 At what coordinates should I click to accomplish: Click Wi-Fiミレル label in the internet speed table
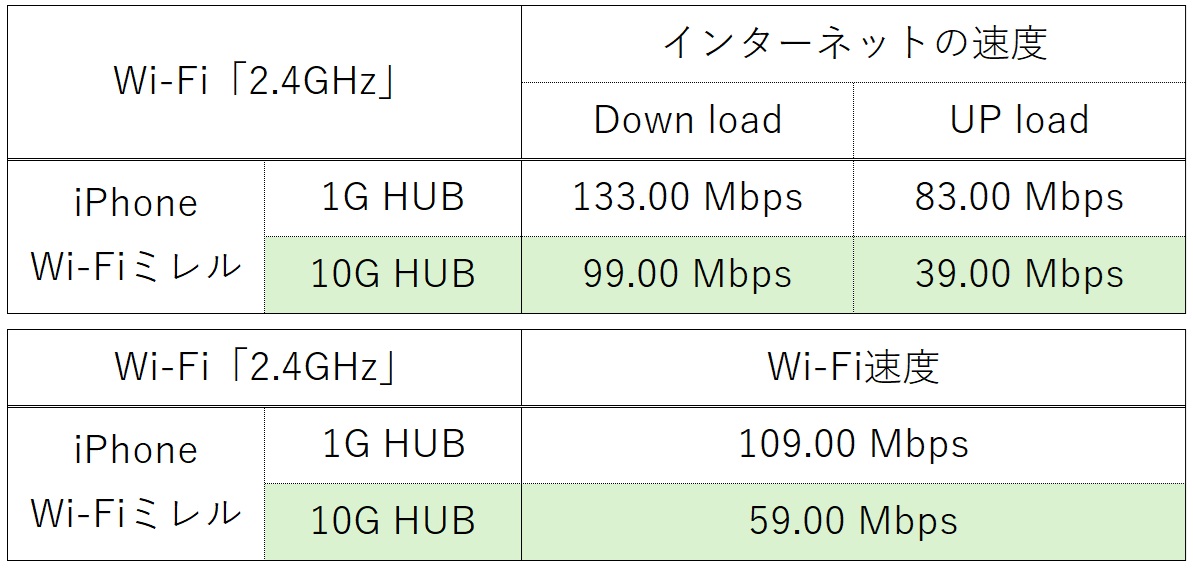[136, 267]
